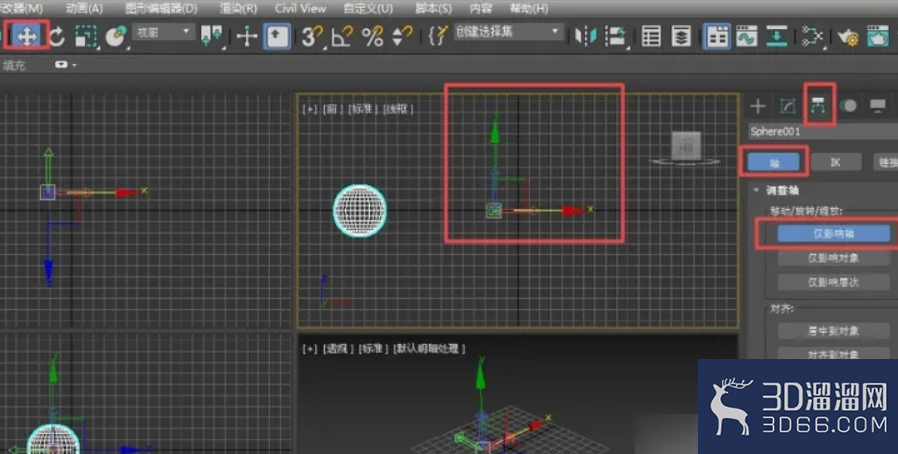
Task: Open the named selection sets dropdown
Action: [507, 32]
